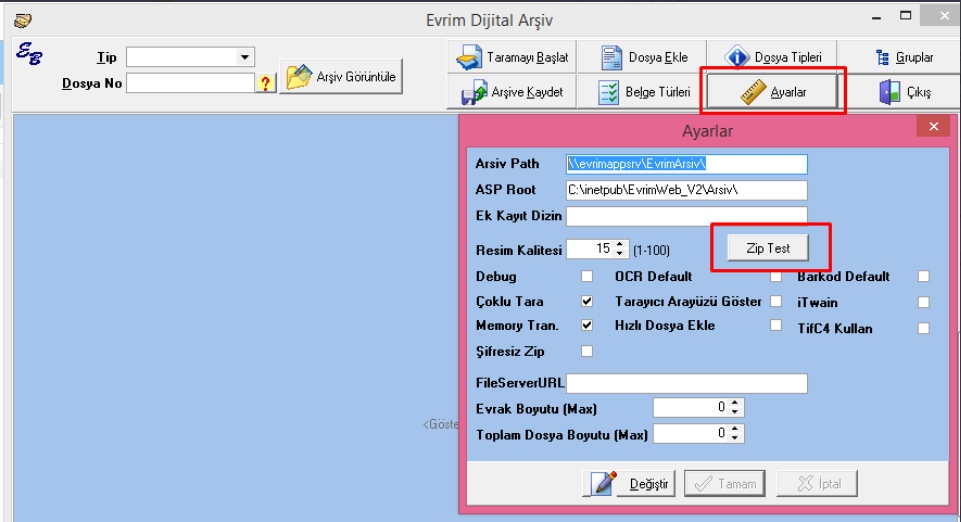Enable the Hızlı Dosya Ekle checkbox
Screen dimensions: 961x522
776,325
